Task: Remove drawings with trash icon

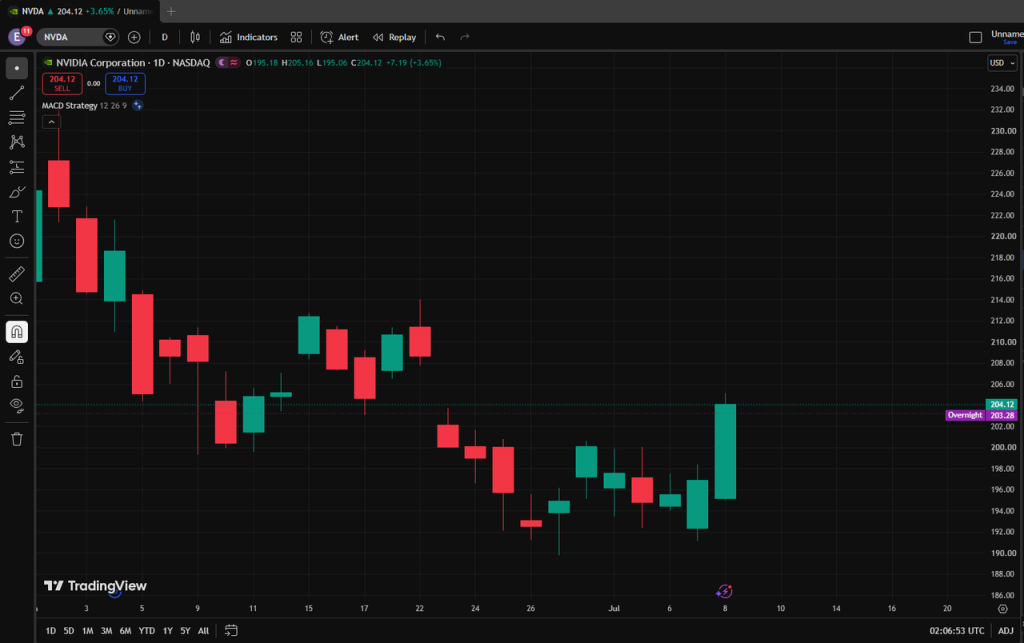Action: tap(17, 439)
